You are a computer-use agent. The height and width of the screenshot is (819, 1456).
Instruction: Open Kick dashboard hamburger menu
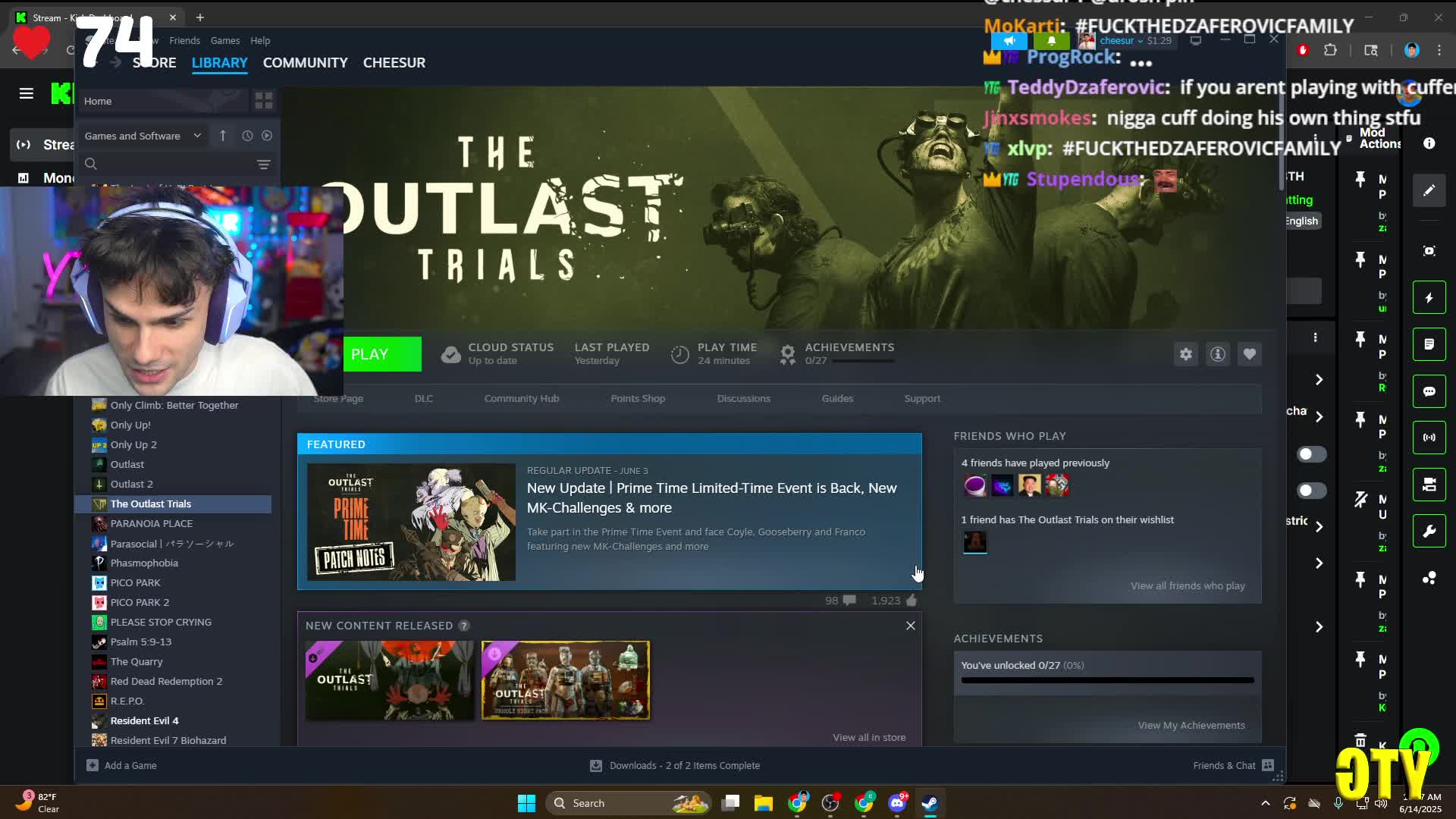[27, 93]
